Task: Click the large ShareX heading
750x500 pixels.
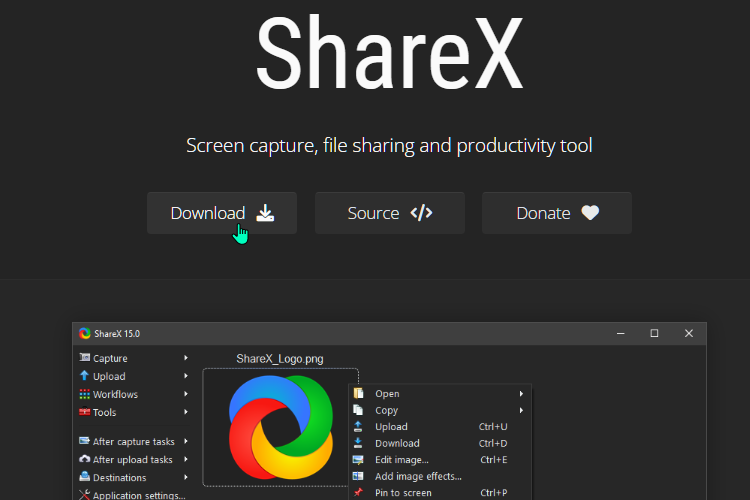Action: (390, 53)
